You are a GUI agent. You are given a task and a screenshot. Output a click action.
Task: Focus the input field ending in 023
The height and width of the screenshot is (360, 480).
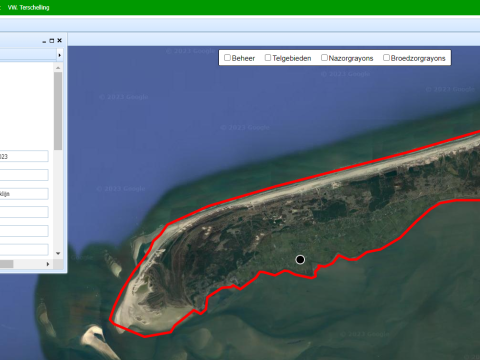coord(24,156)
